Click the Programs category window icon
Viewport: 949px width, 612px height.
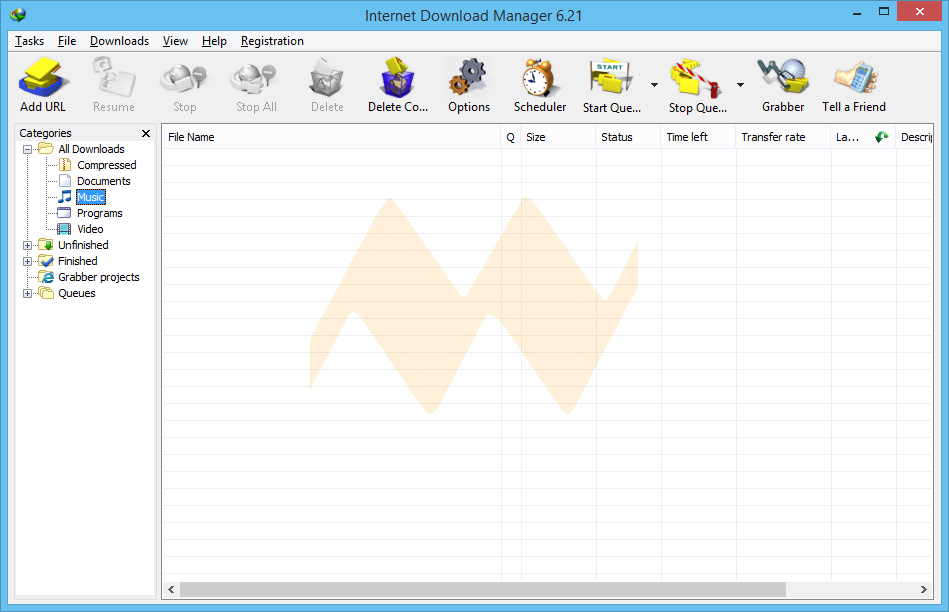(x=64, y=213)
